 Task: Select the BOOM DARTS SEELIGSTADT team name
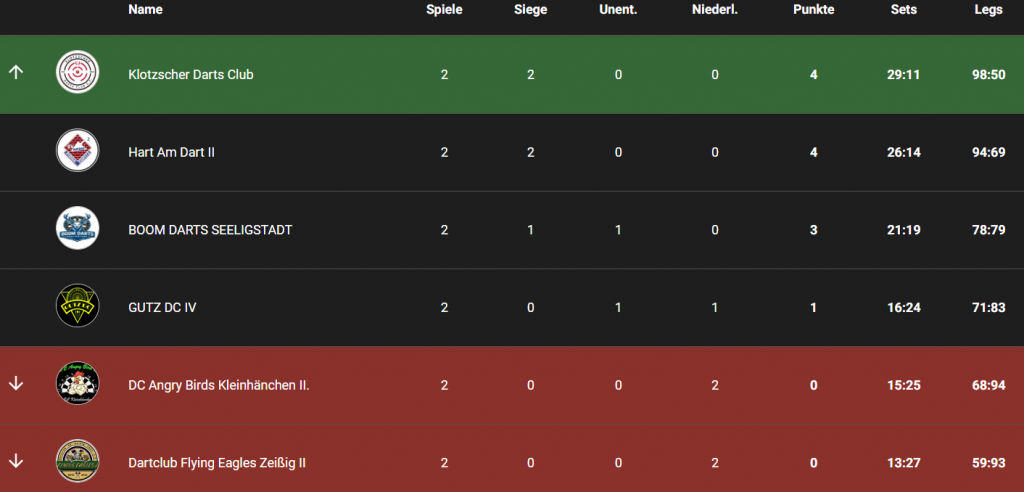212,230
